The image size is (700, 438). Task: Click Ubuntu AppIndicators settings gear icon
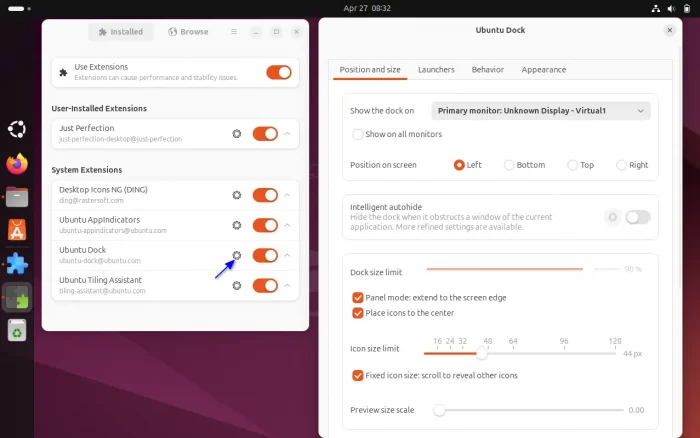(x=237, y=225)
